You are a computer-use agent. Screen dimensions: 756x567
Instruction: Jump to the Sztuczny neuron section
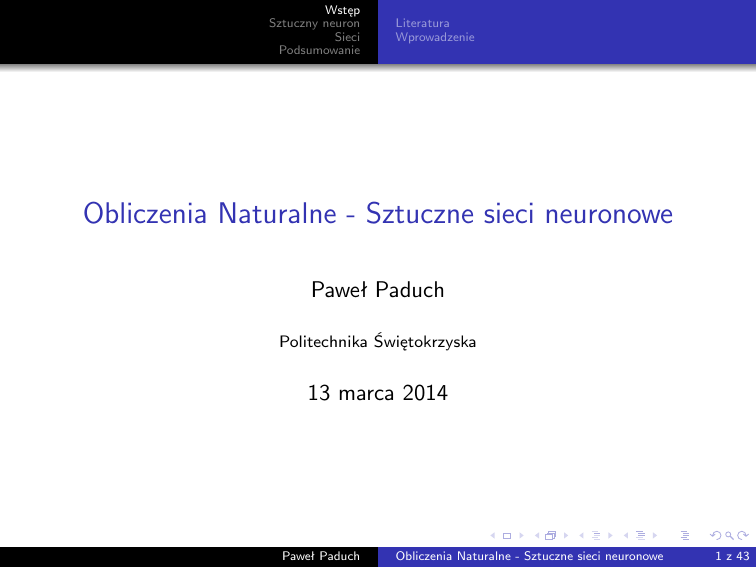314,23
